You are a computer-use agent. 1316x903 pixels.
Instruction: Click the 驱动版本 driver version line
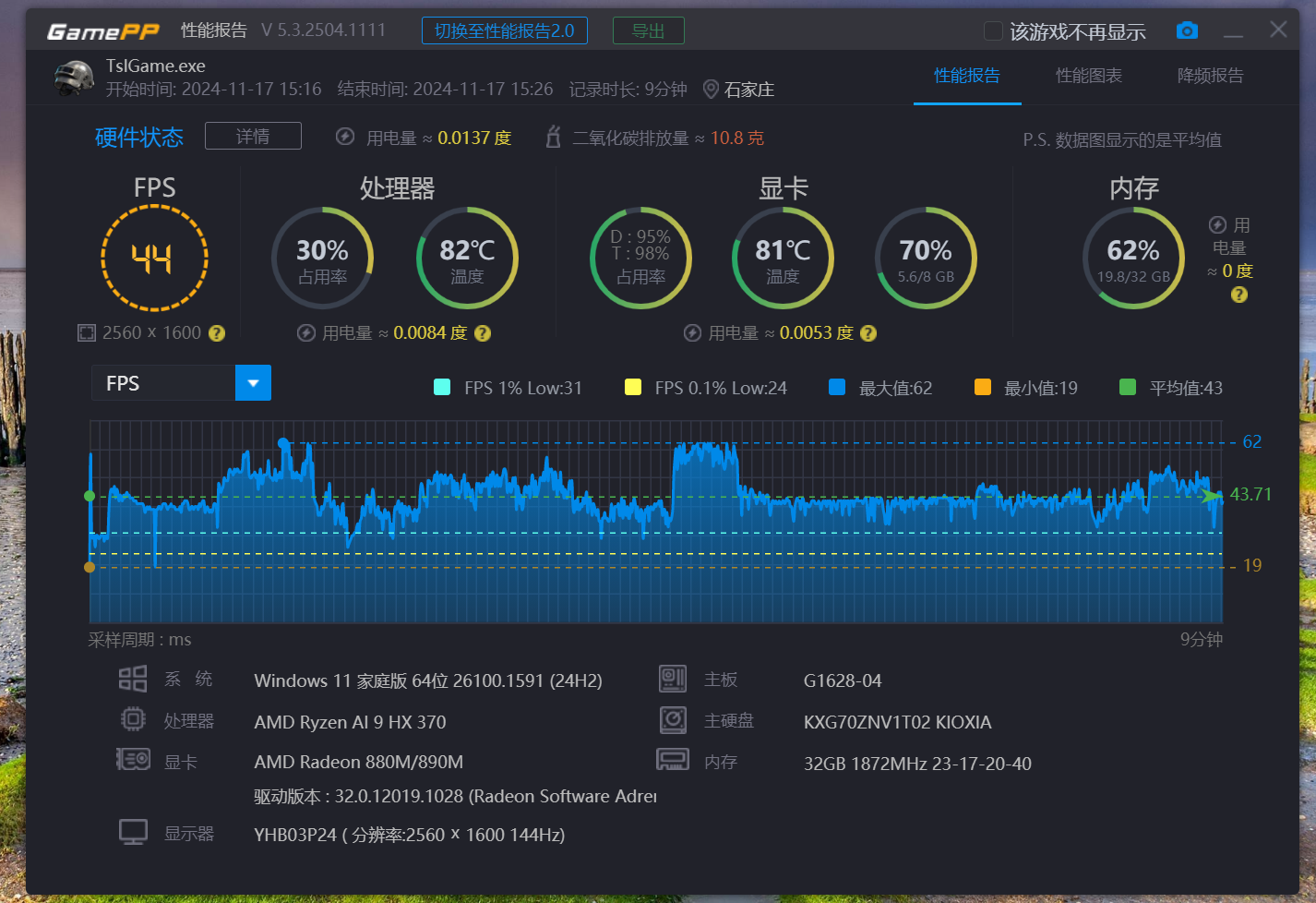pyautogui.click(x=455, y=796)
